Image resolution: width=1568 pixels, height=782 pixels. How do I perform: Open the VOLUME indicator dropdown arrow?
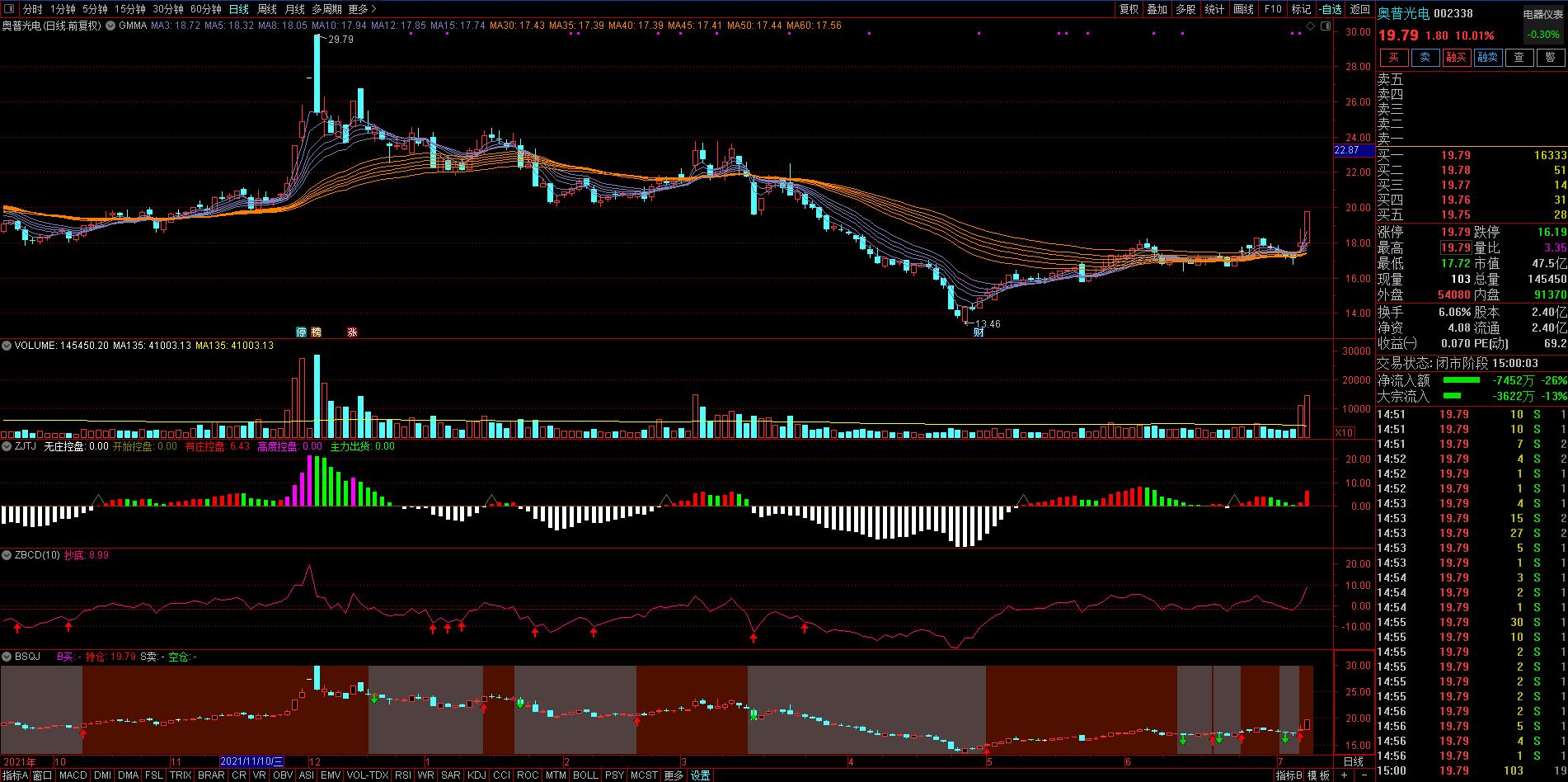pos(7,346)
